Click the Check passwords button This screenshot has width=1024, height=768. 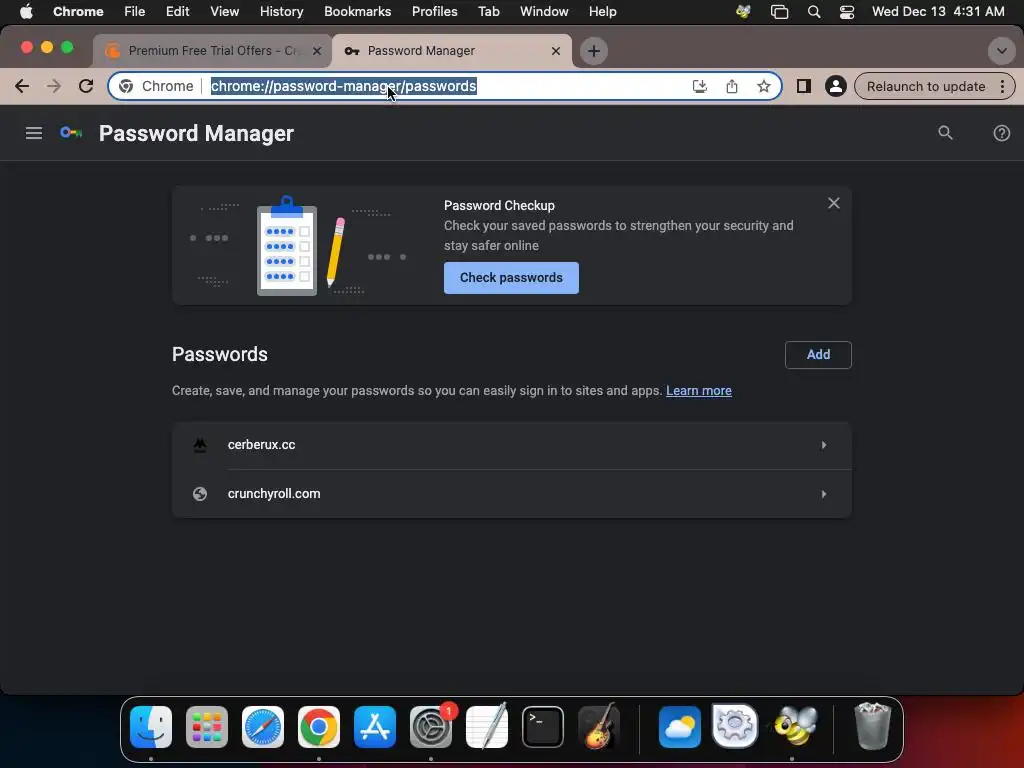click(x=511, y=278)
